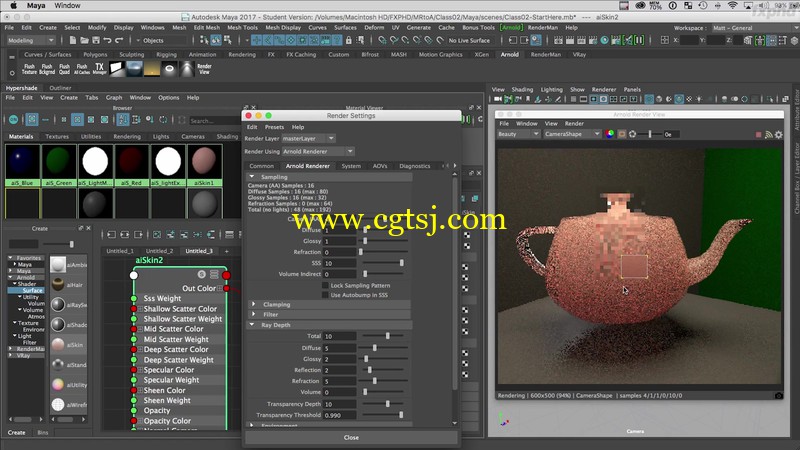This screenshot has height=450, width=800.
Task: Collapse the Ray Depth section
Action: pos(252,325)
